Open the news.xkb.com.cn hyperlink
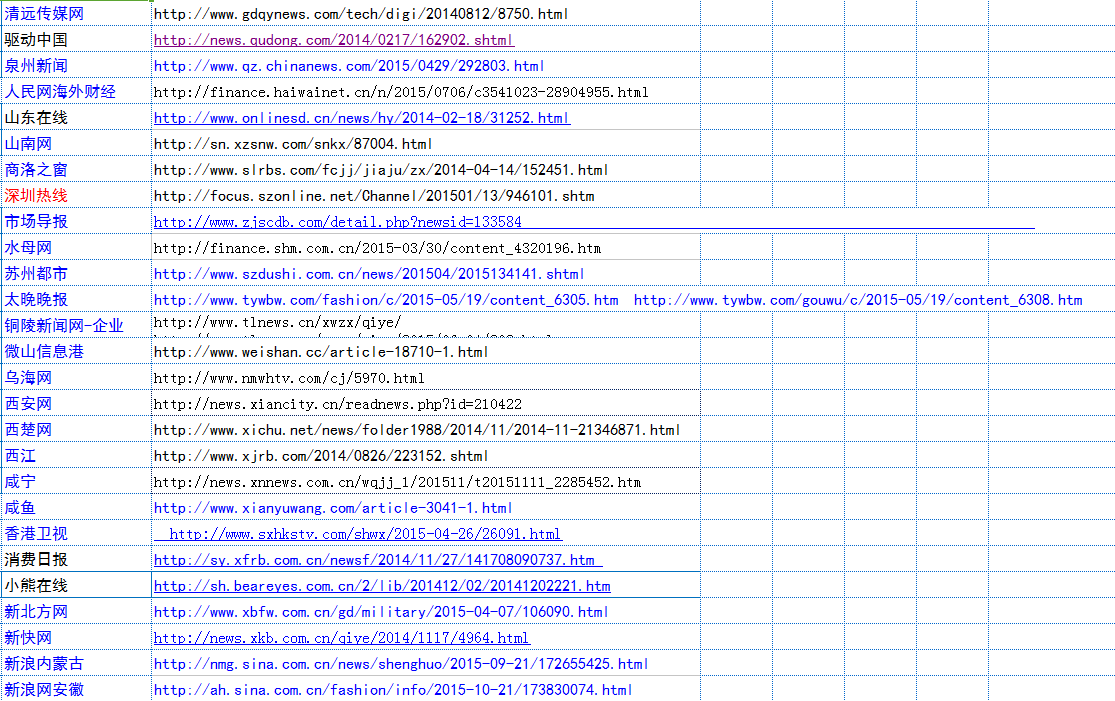Screen dimensions: 1115x701 pos(341,638)
